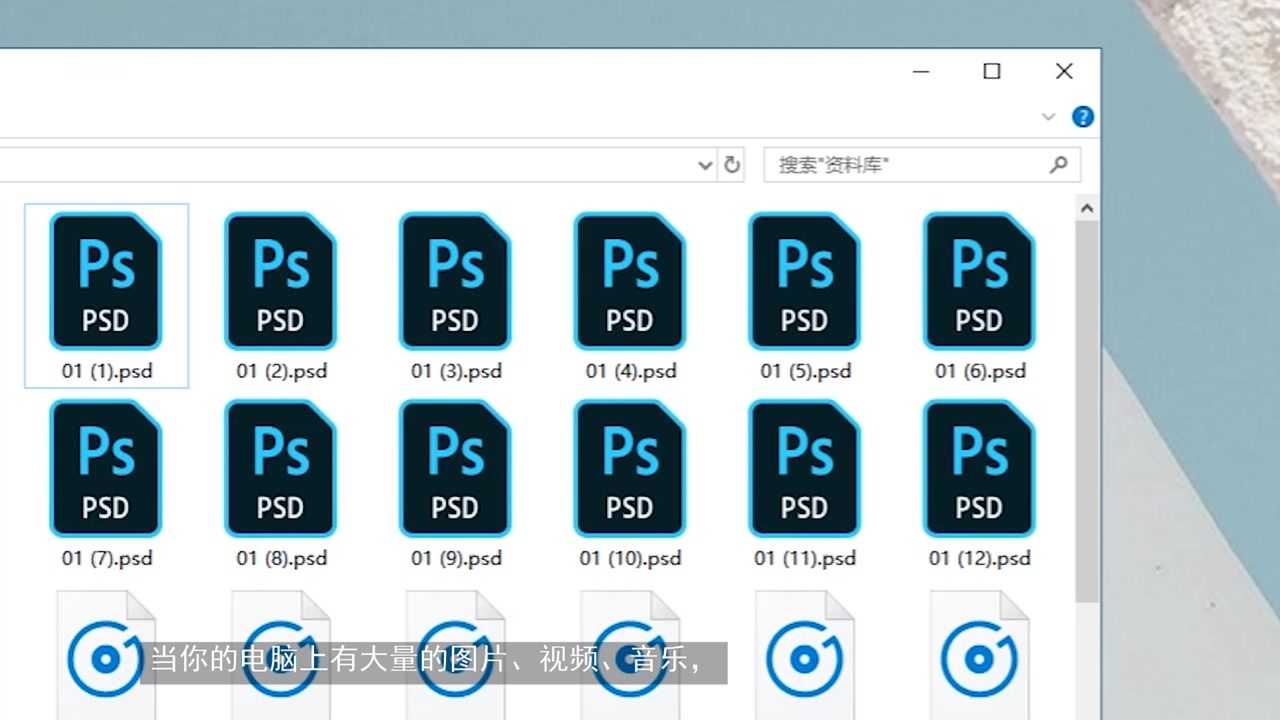Select the 01 (1).psd Photoshop file icon

point(106,281)
